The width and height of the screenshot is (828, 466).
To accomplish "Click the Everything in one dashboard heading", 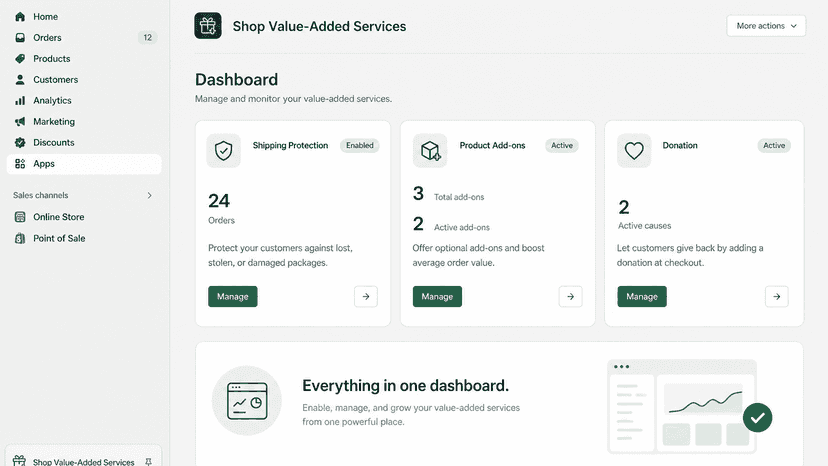I will (x=406, y=386).
